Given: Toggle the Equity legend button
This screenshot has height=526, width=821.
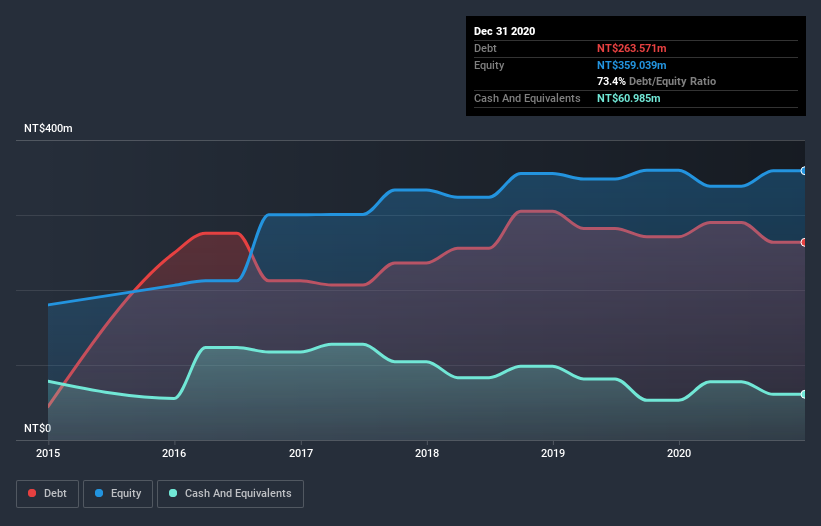Looking at the screenshot, I should (118, 494).
